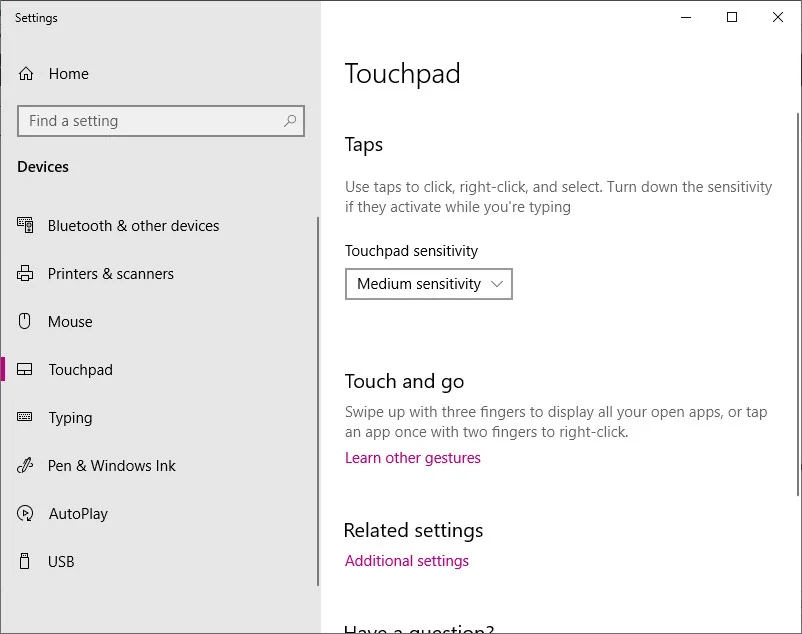
Task: Click the 'Use taps to click' description
Action: pyautogui.click(x=558, y=197)
